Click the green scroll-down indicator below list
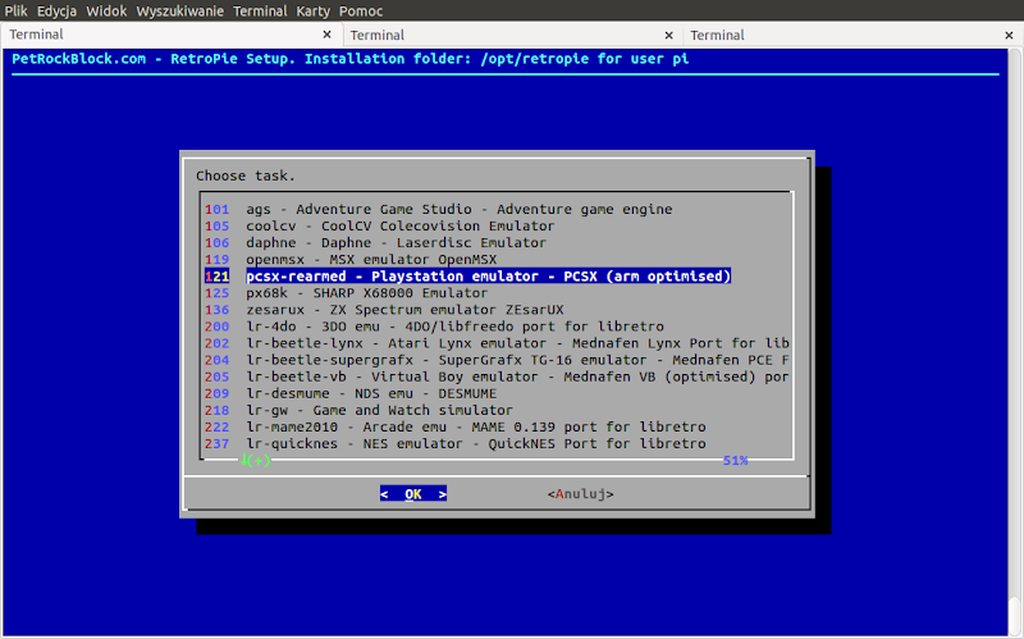The height and width of the screenshot is (639, 1024). [x=255, y=461]
